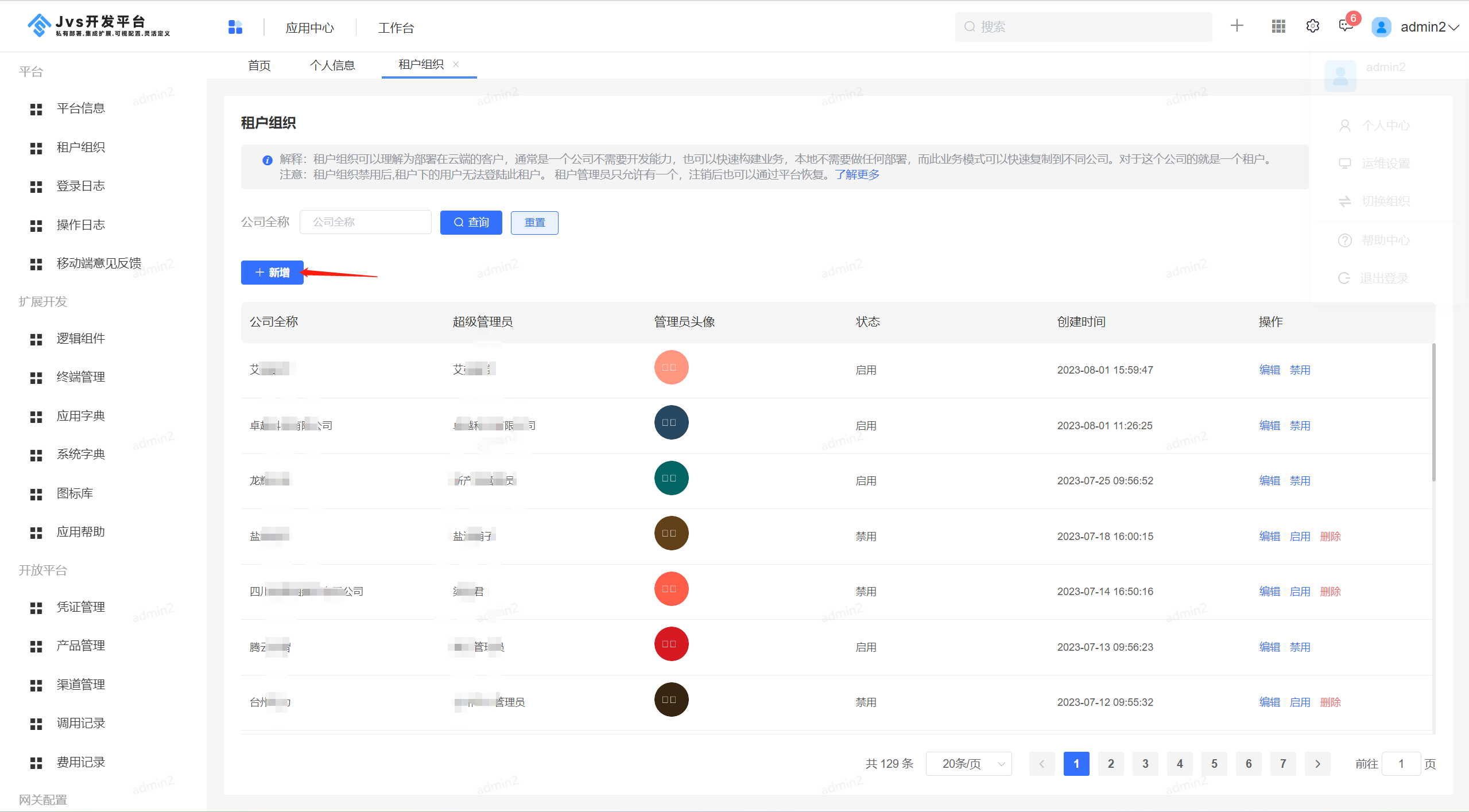Expand the admin2 account dropdown
The height and width of the screenshot is (812, 1469).
coord(1429,27)
